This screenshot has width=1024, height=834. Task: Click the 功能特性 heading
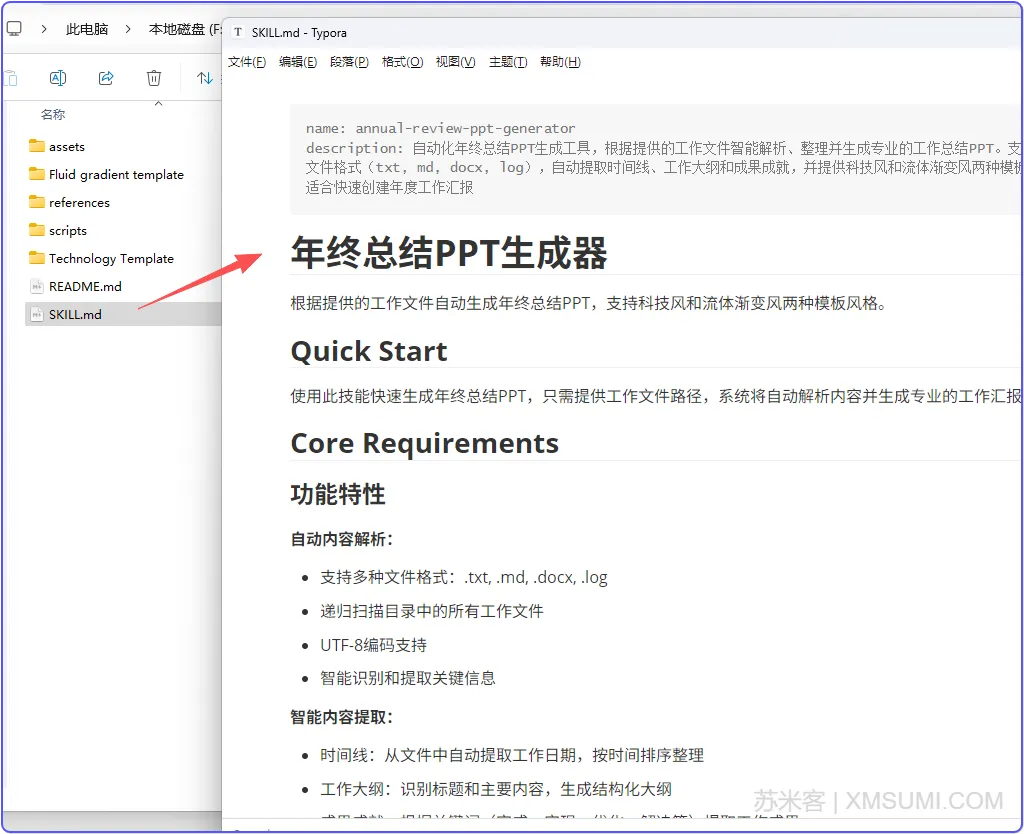point(338,494)
